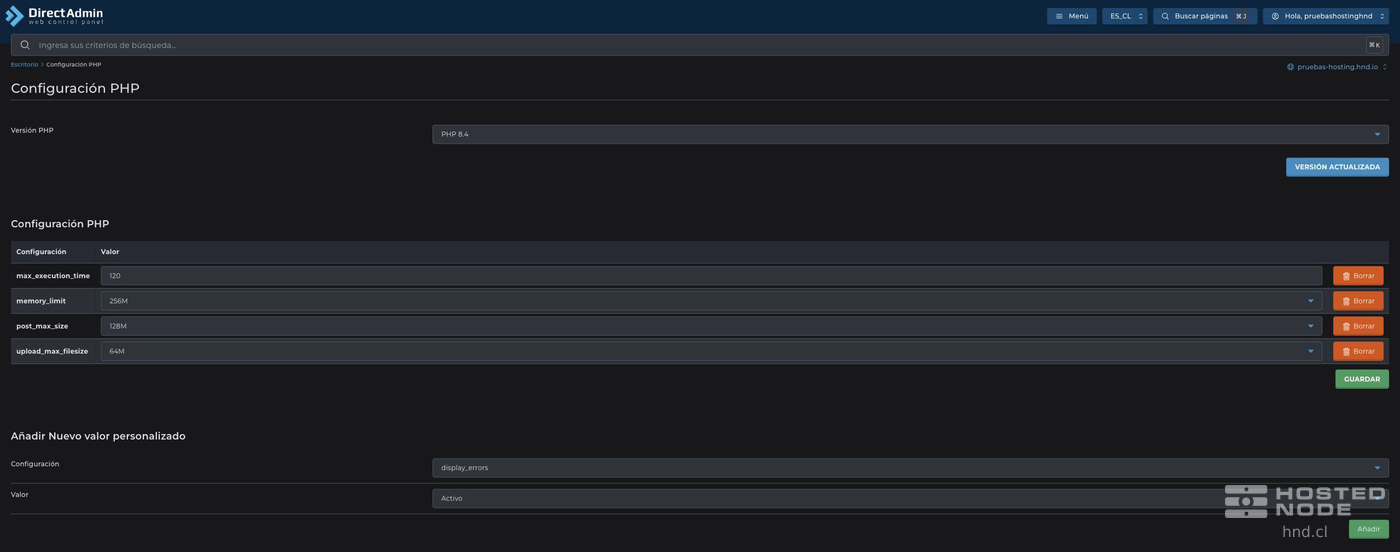This screenshot has width=1400, height=552.
Task: Click the Valor column header
Action: [x=110, y=252]
